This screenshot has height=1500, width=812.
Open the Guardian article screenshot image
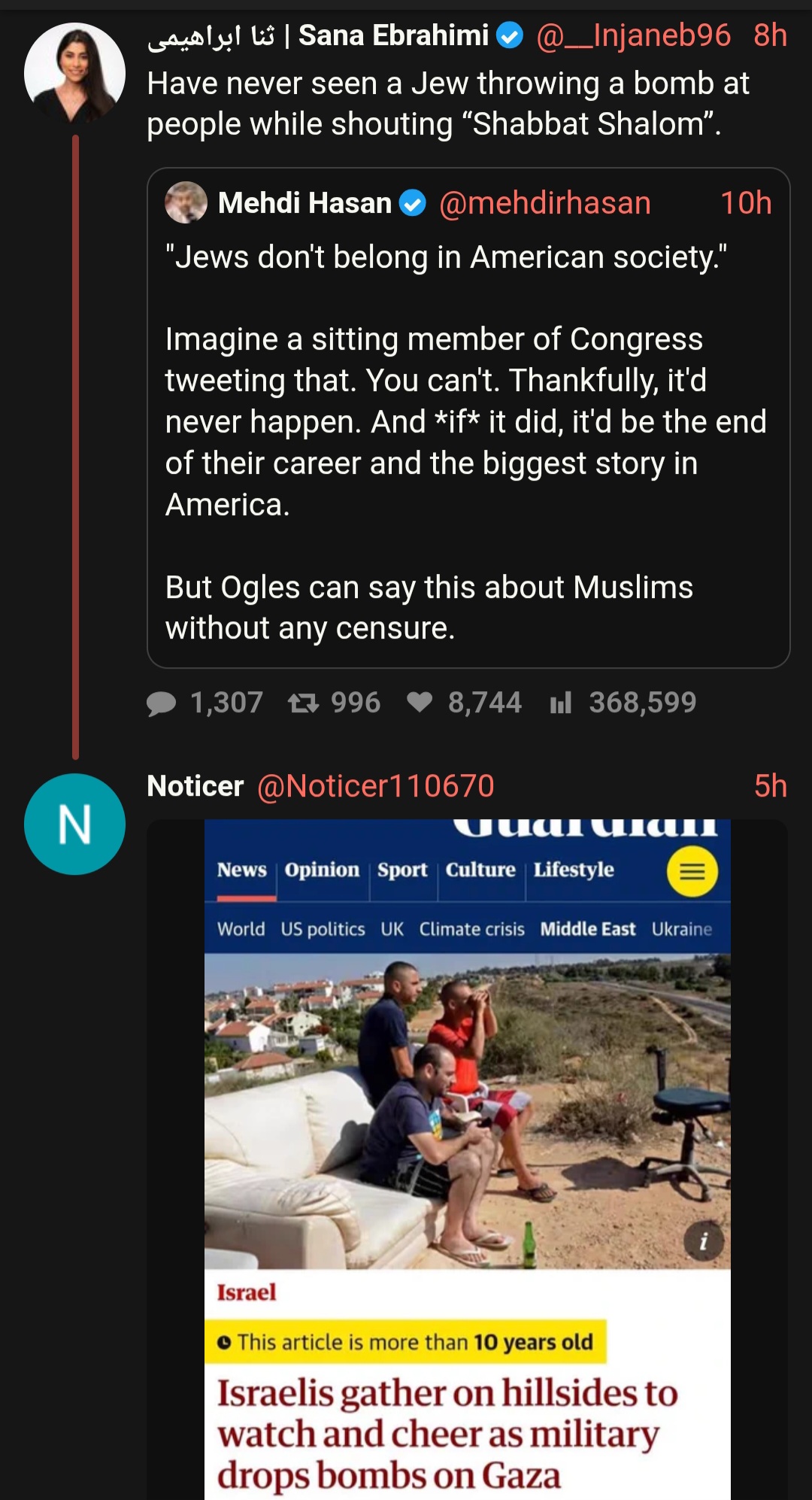468,1159
